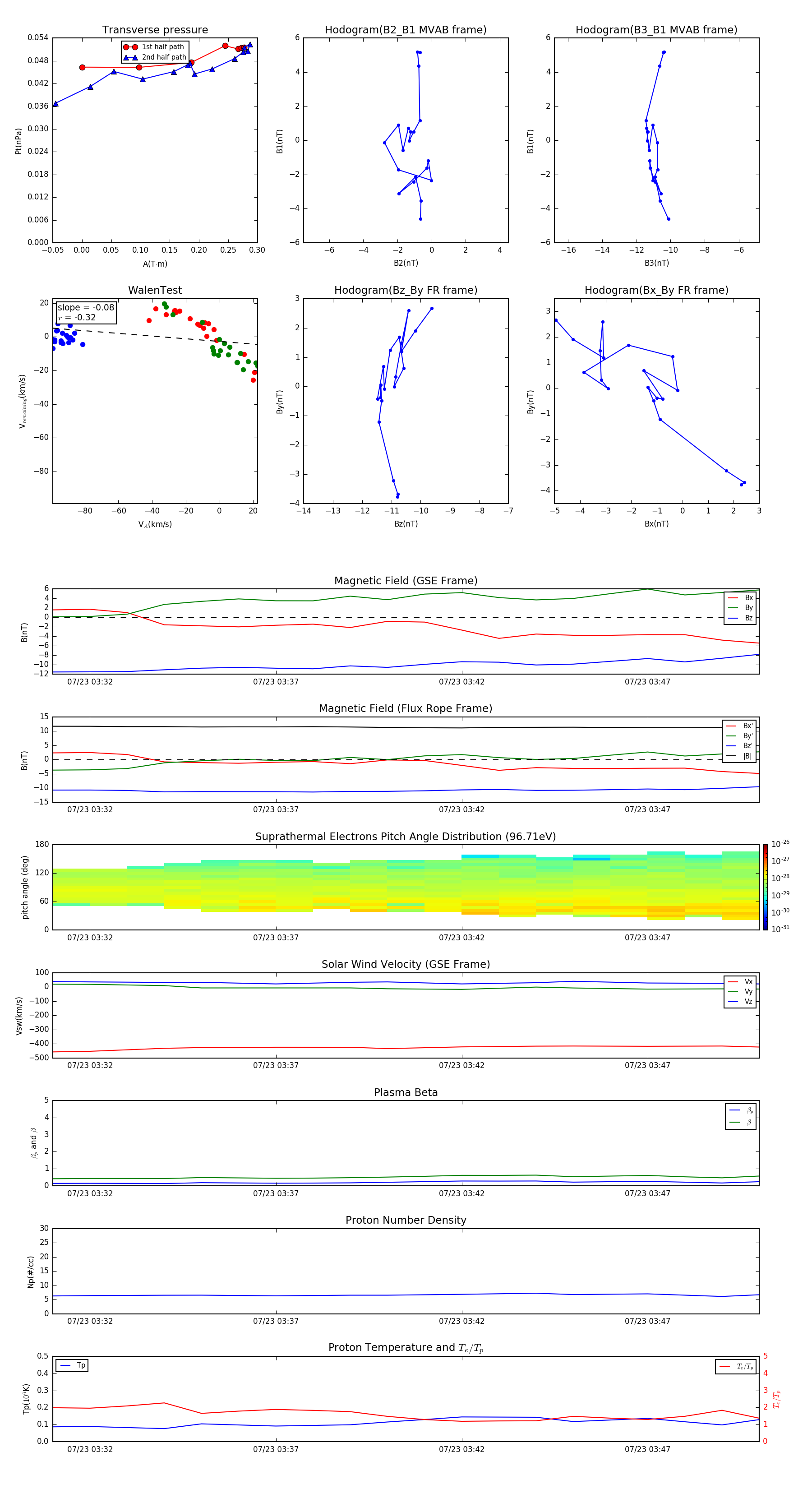Screen dimensions: 812x1489
Task: Click the Vx legend entry in velocity panel
Action: [740, 981]
